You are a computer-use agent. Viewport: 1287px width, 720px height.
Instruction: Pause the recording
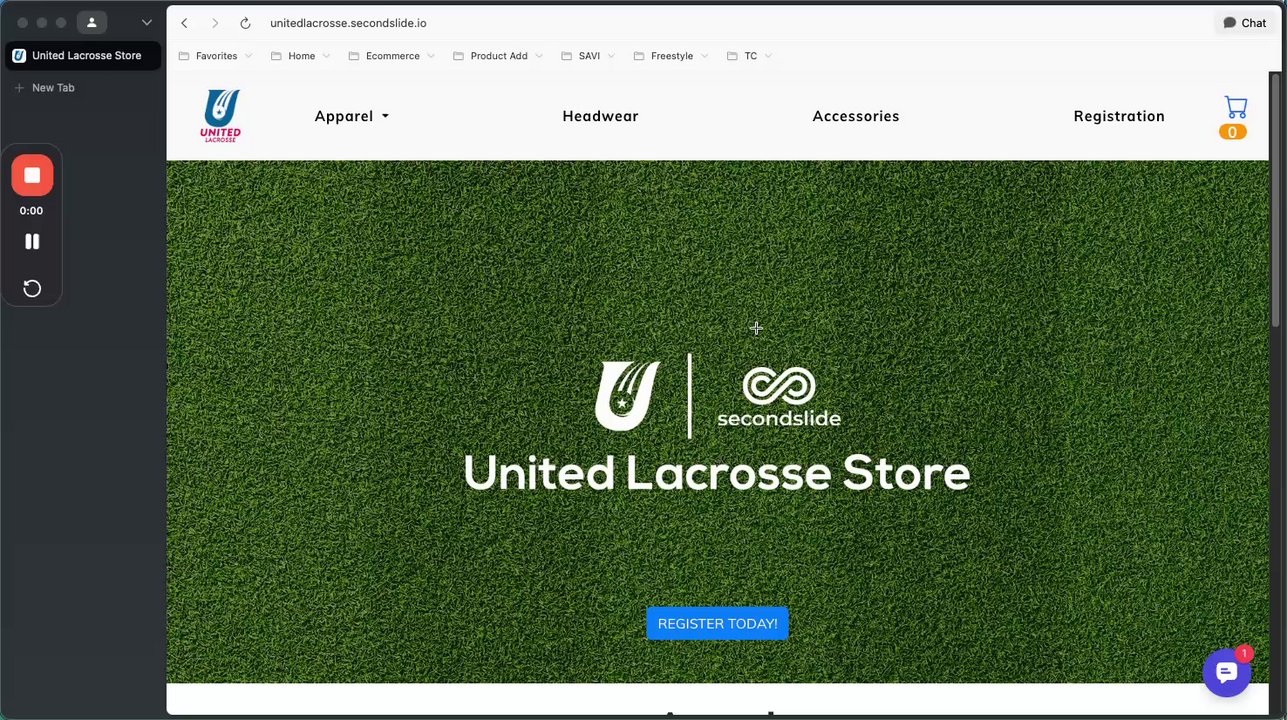[x=32, y=241]
